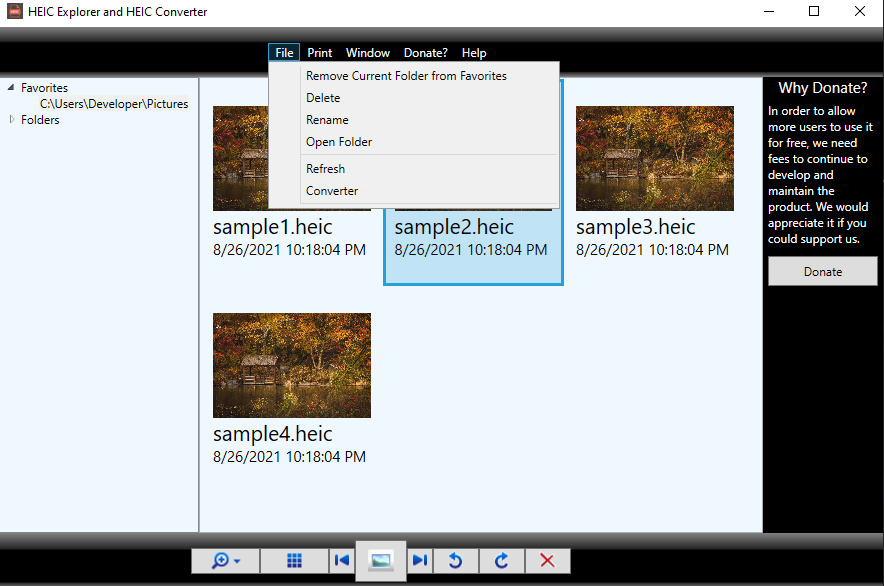
Task: Open the zoom magnifier dropdown in bottom toolbar
Action: [x=225, y=561]
